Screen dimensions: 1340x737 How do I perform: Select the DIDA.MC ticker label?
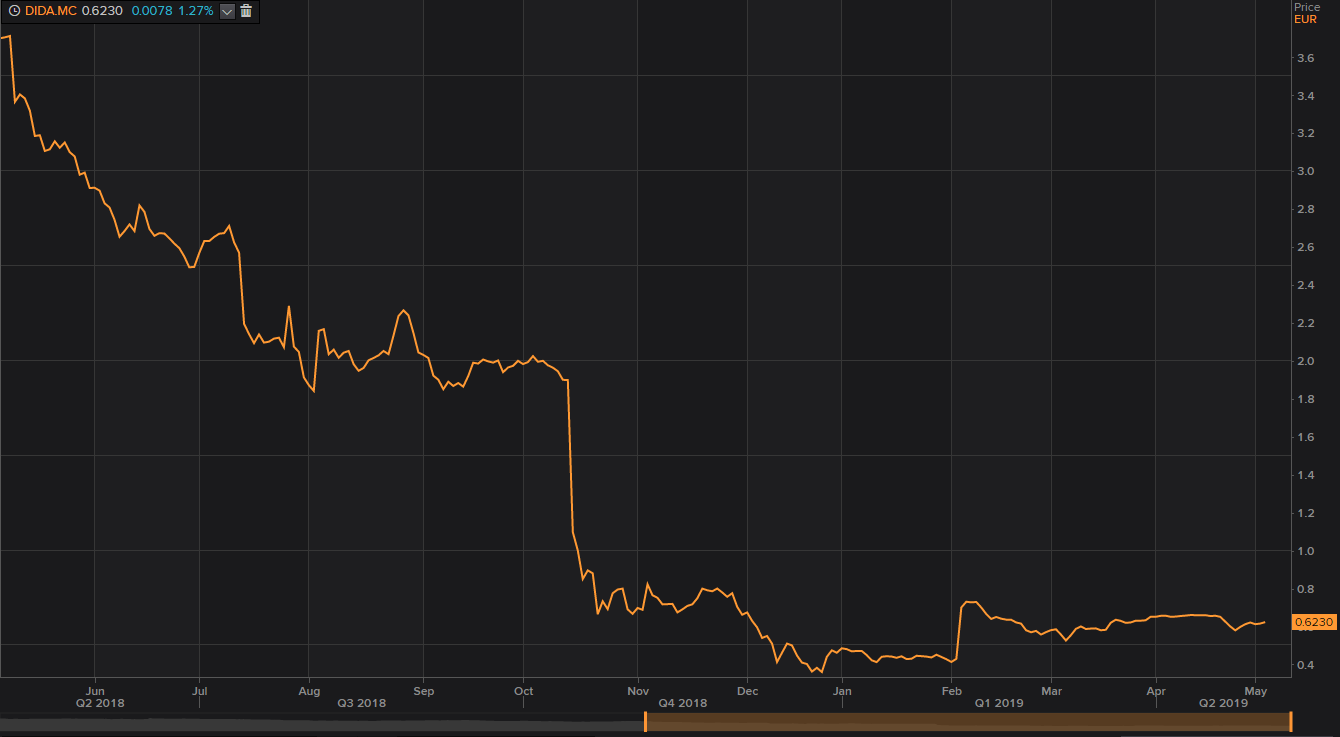(51, 11)
